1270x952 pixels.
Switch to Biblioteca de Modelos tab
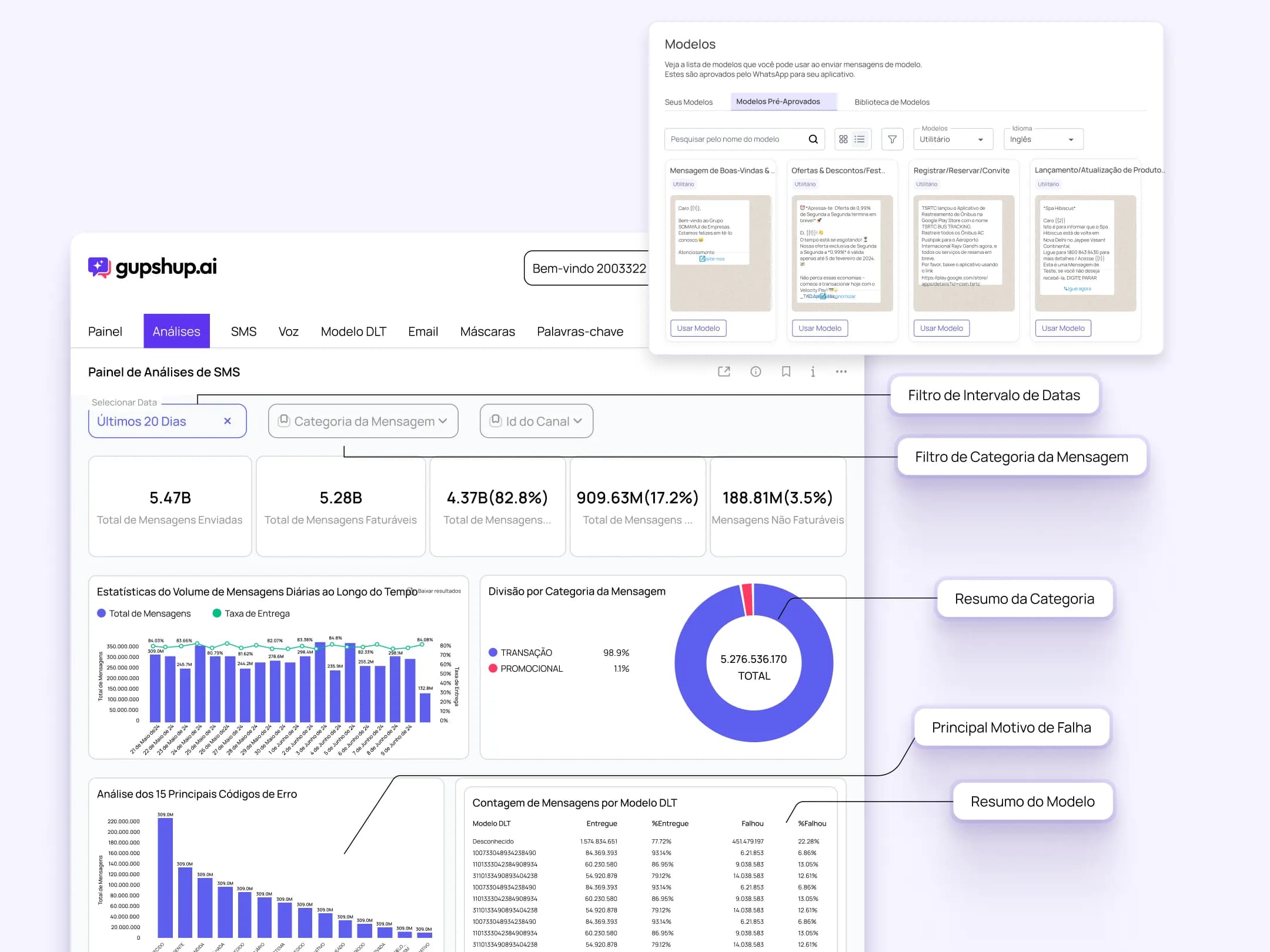click(891, 102)
